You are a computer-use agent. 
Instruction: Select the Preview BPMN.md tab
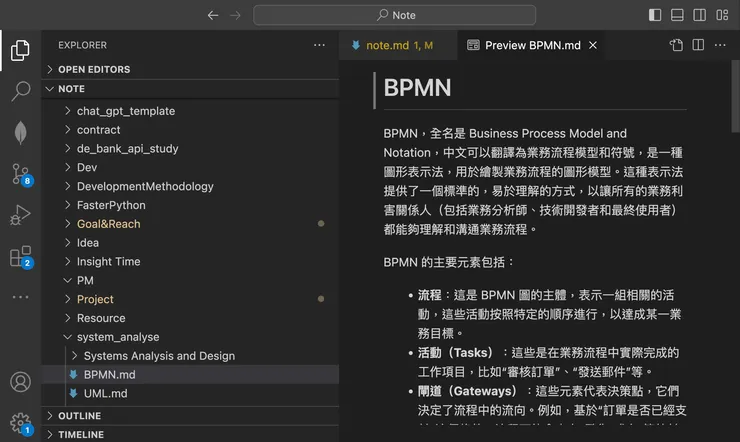click(531, 45)
